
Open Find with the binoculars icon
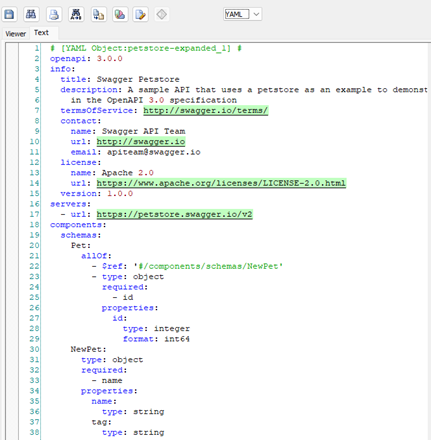pos(31,14)
